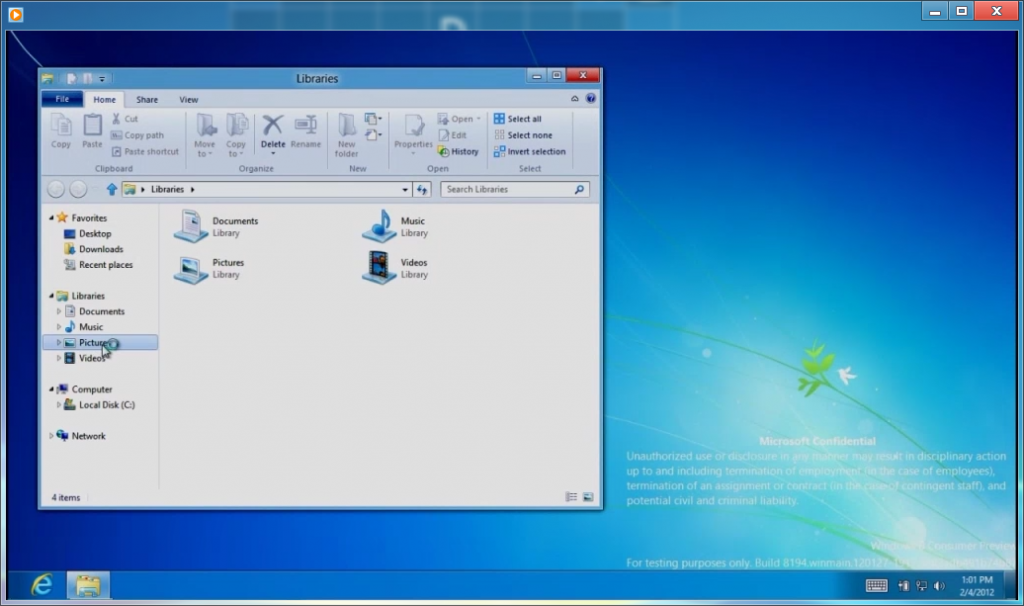
Task: Open the Copy to menu
Action: click(x=236, y=135)
